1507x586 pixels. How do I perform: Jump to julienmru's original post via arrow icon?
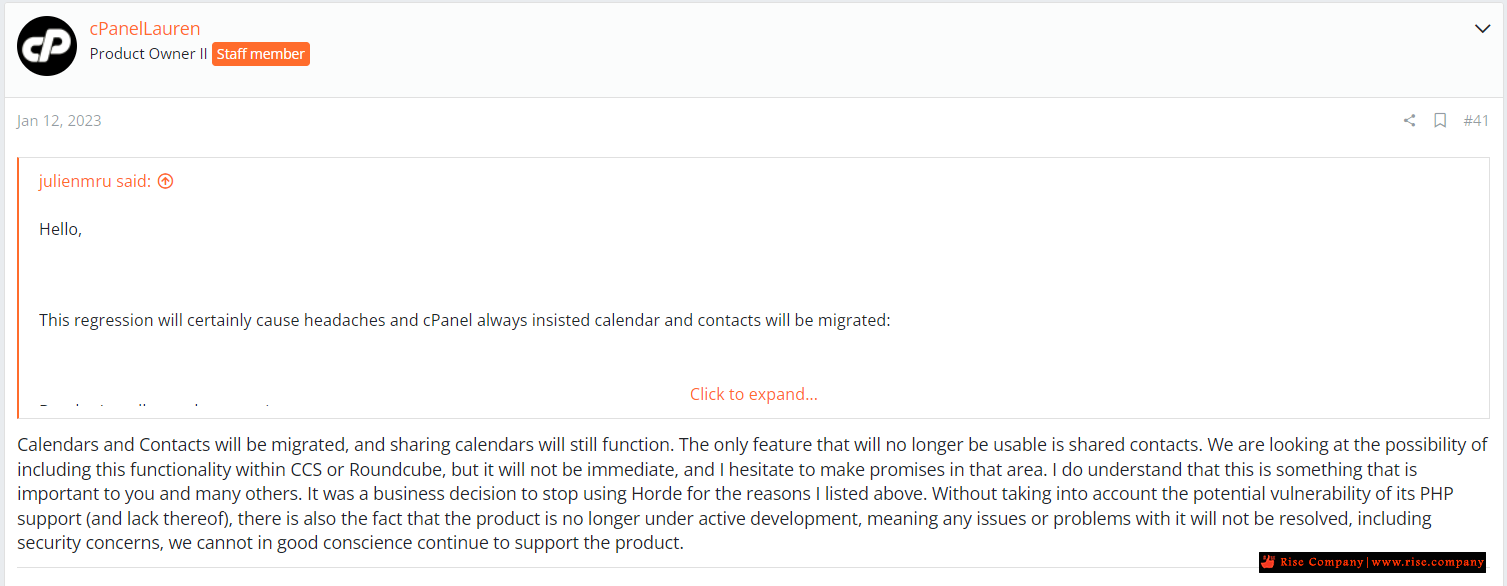(166, 181)
